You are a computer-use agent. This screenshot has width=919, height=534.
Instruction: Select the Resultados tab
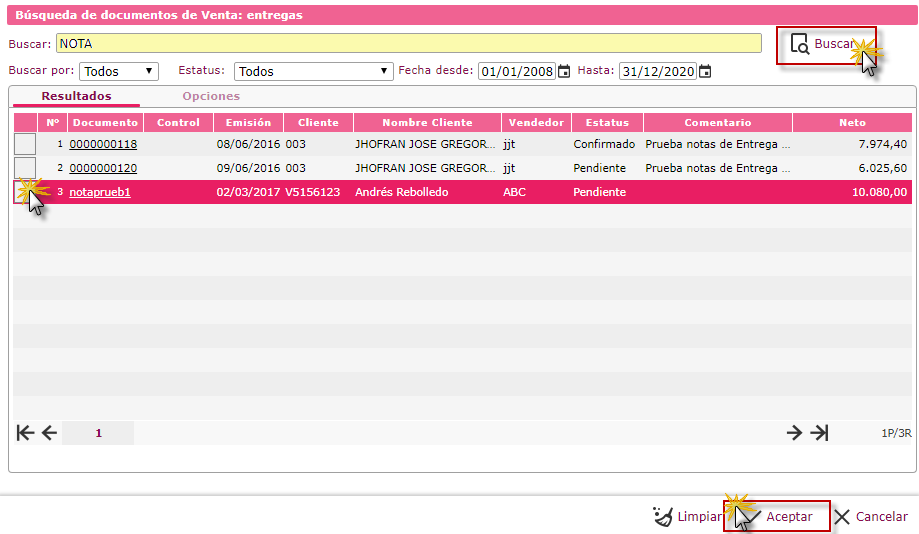[76, 96]
